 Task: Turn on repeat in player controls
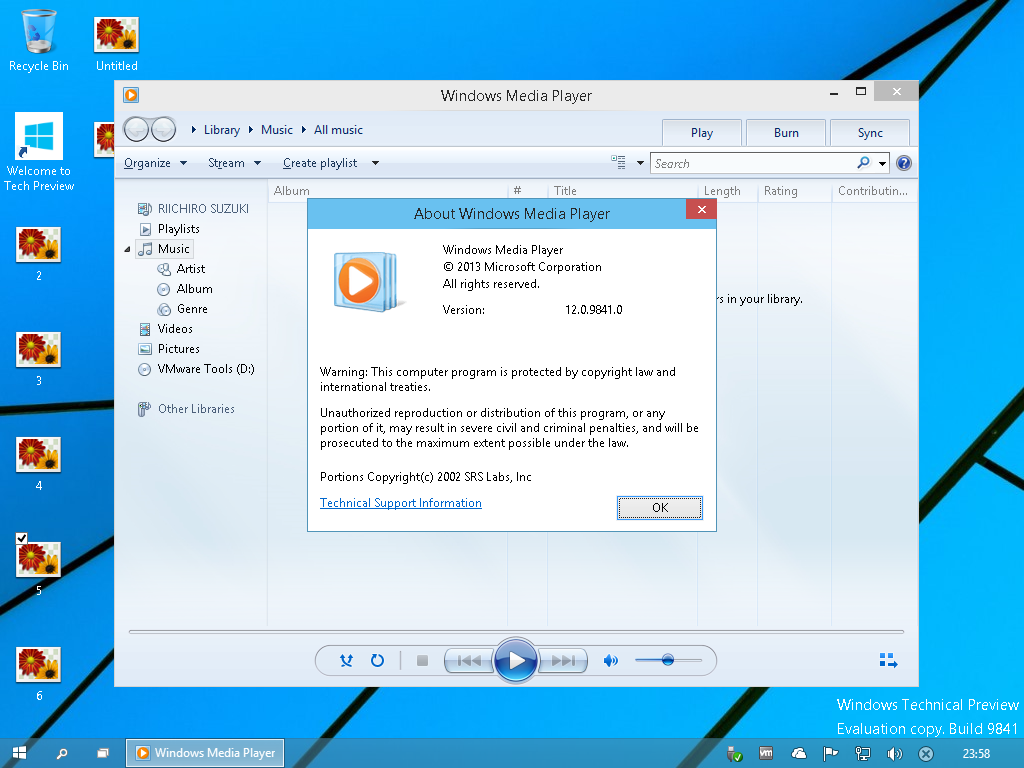[x=377, y=660]
